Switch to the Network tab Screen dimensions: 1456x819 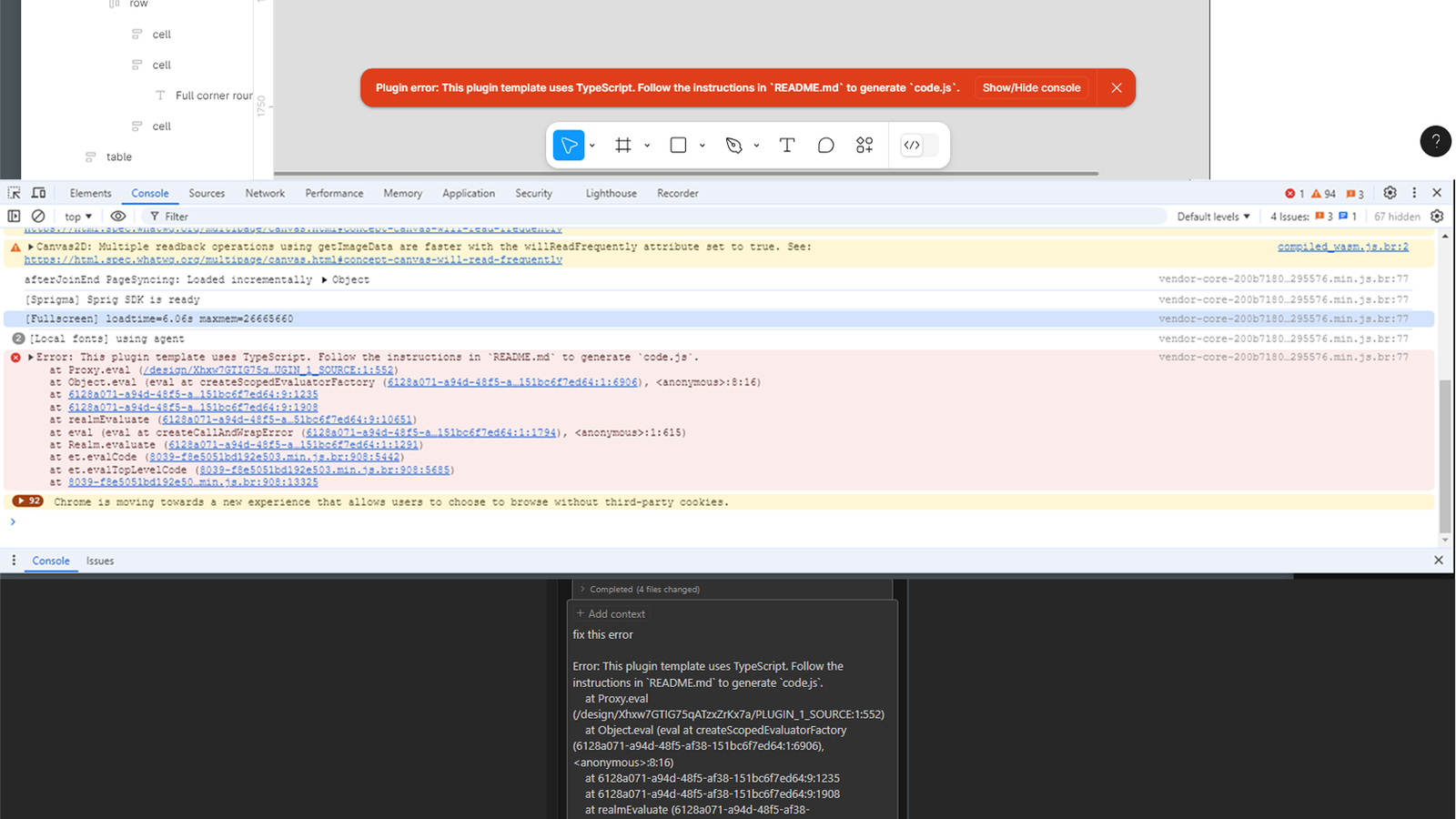point(265,193)
